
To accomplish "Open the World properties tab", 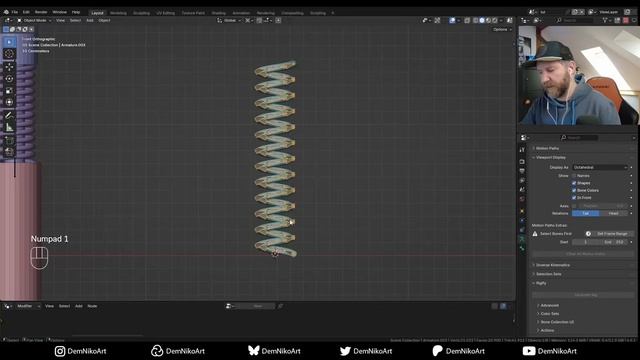I will (x=522, y=199).
